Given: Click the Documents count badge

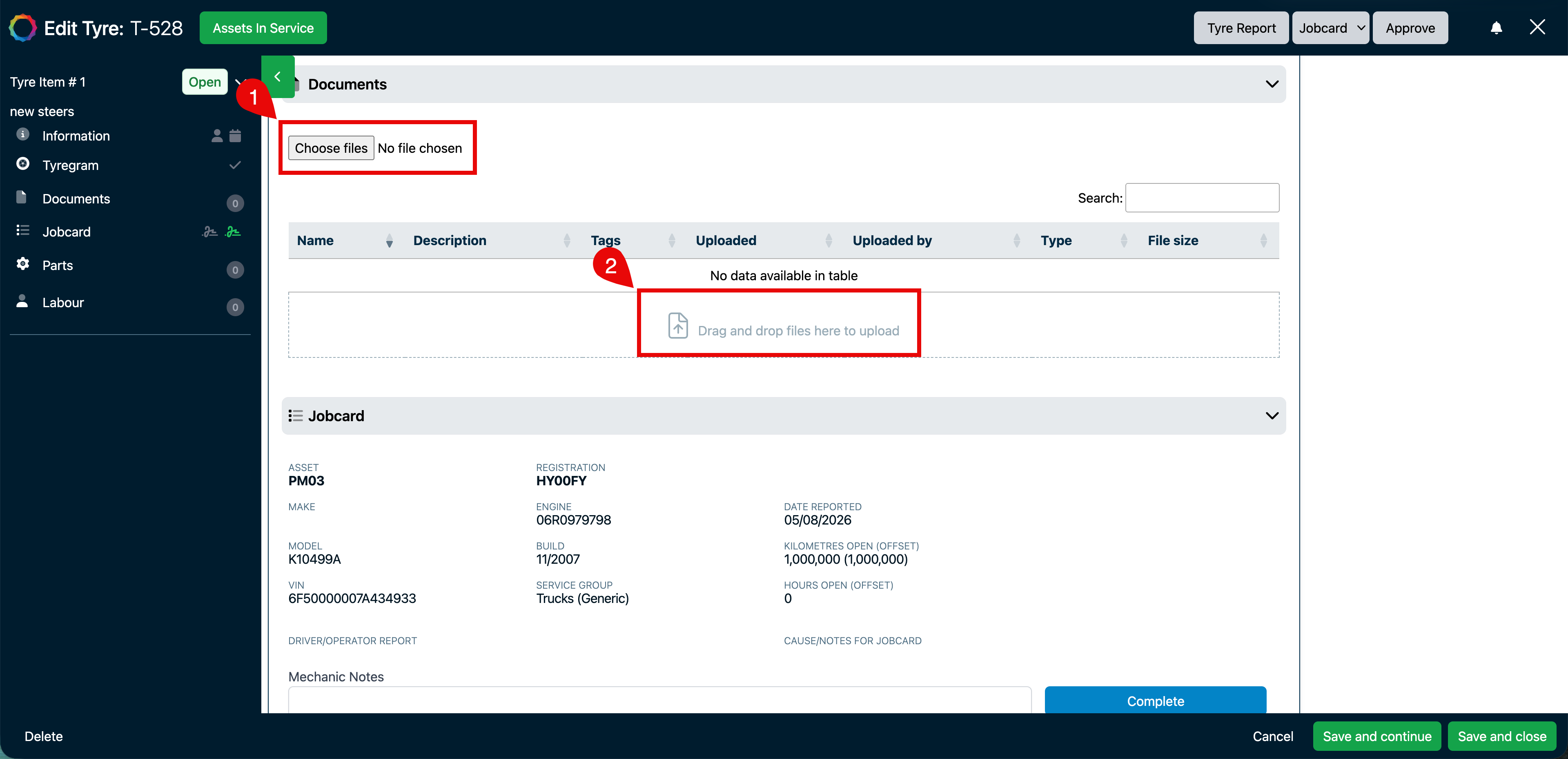Looking at the screenshot, I should 235,203.
